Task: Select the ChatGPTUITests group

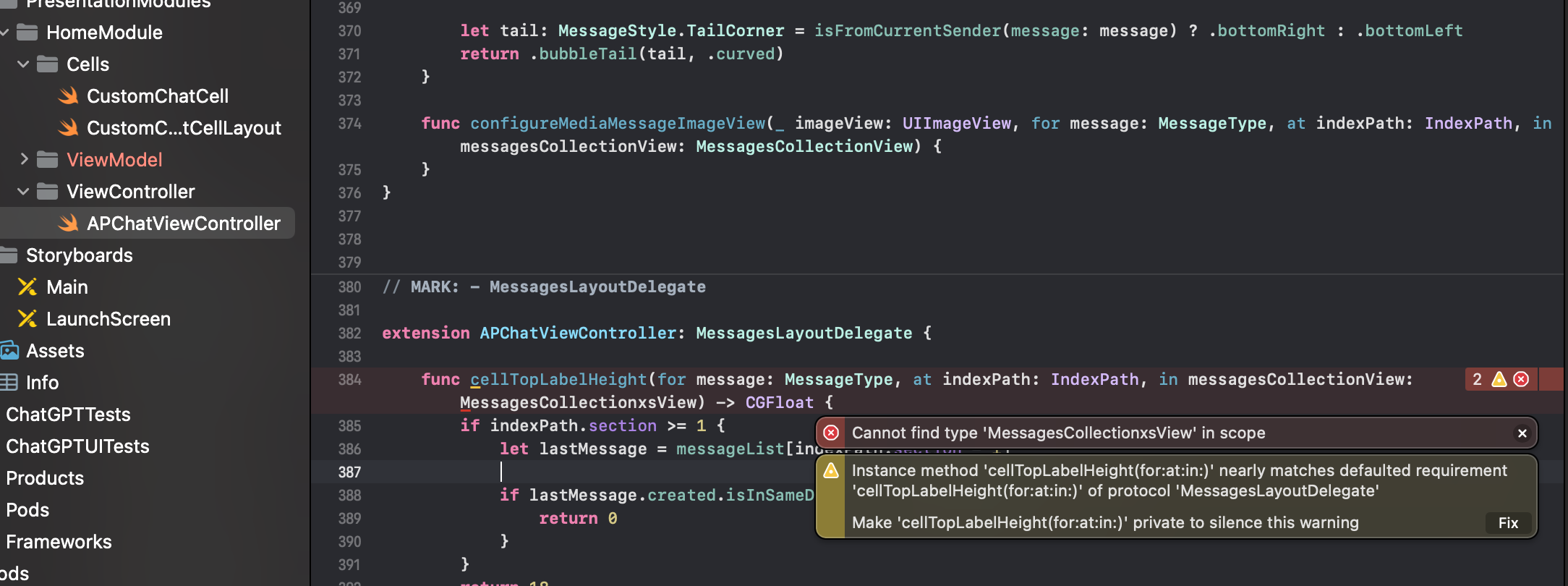Action: (x=77, y=446)
